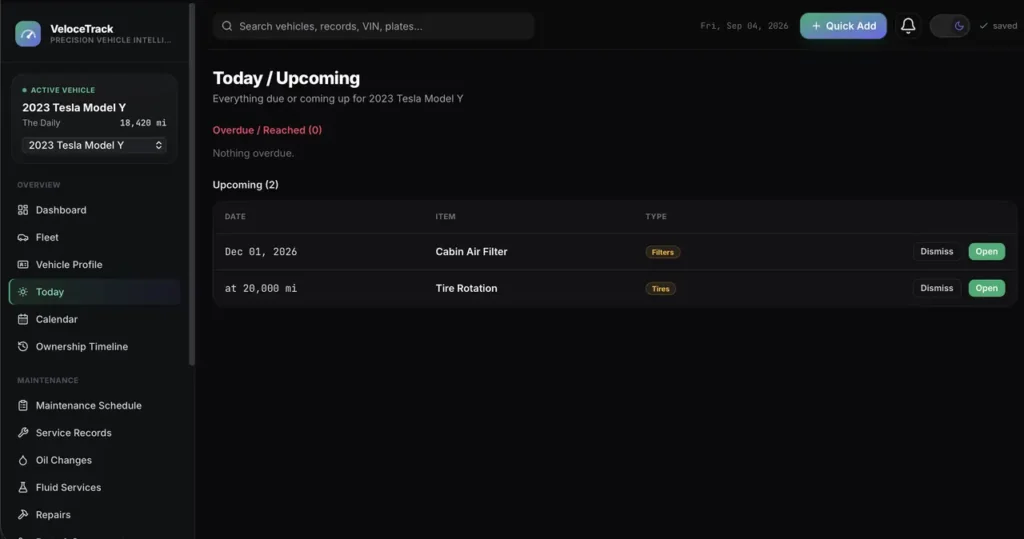Screen dimensions: 1024x539
Task: Toggle dark mode moon switch
Action: click(x=950, y=26)
